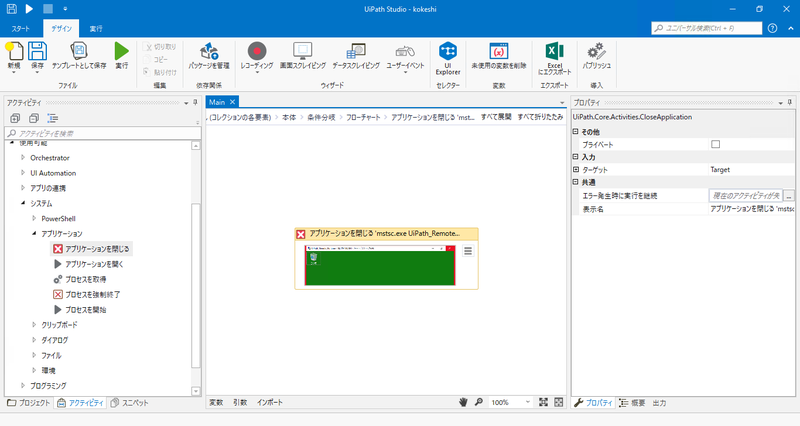Image resolution: width=800 pixels, height=426 pixels.
Task: Close the Main document tab
Action: point(232,102)
